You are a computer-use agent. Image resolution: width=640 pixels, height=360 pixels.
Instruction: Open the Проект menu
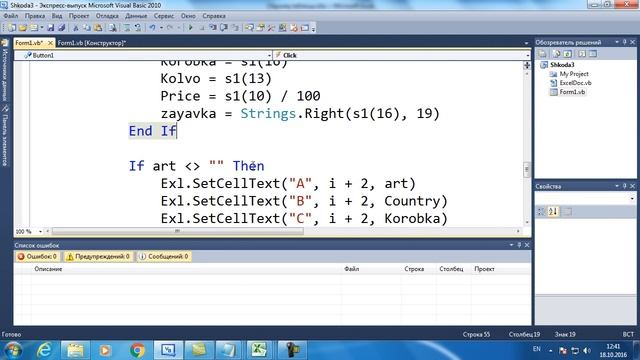(79, 16)
